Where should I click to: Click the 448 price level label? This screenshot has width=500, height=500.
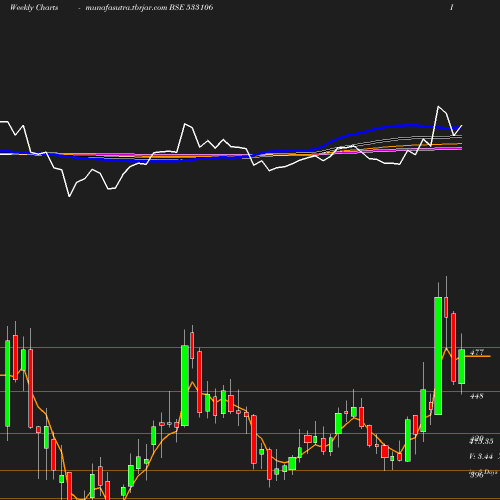click(x=477, y=396)
